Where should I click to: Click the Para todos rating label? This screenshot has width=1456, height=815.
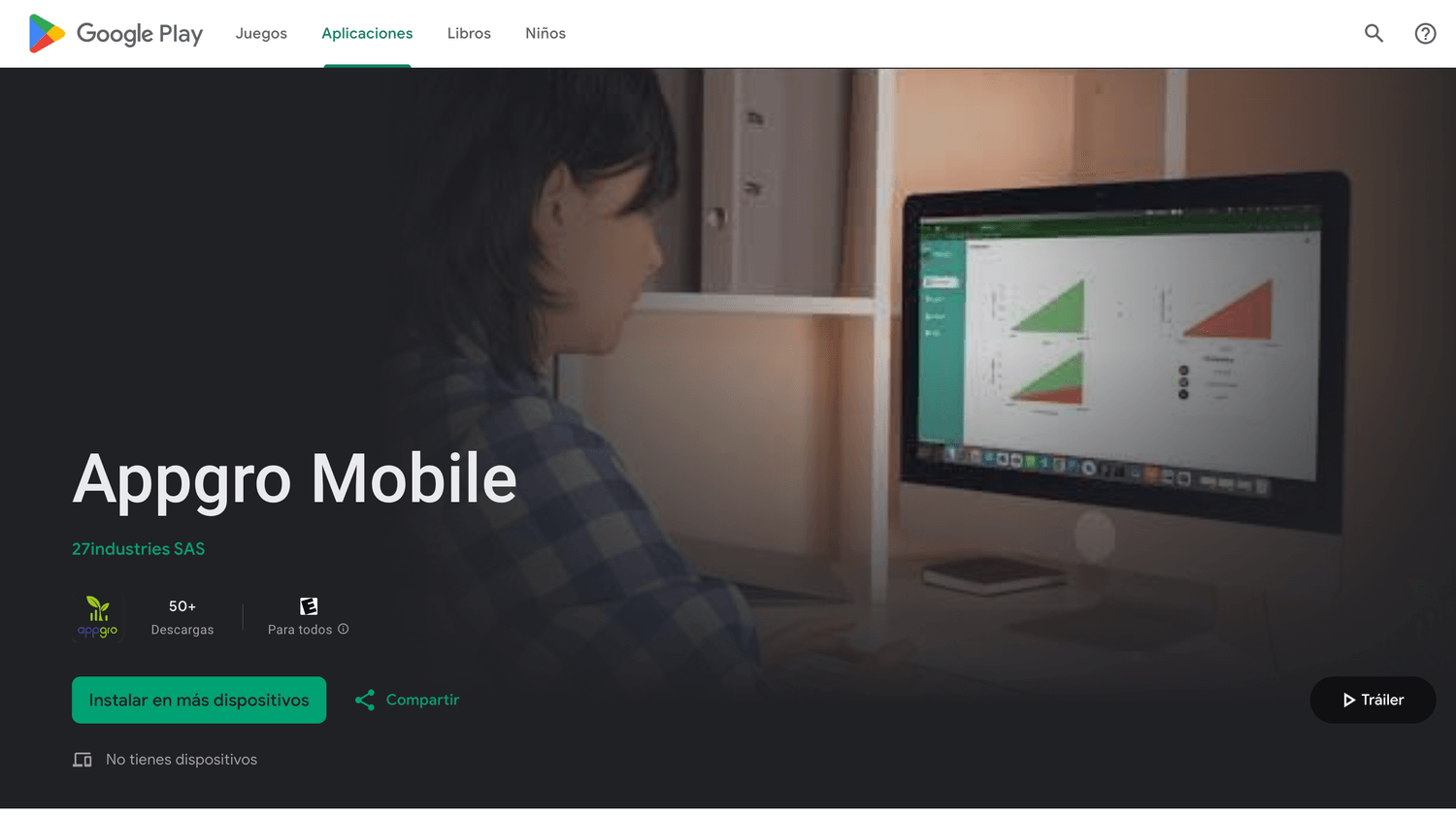(x=300, y=630)
